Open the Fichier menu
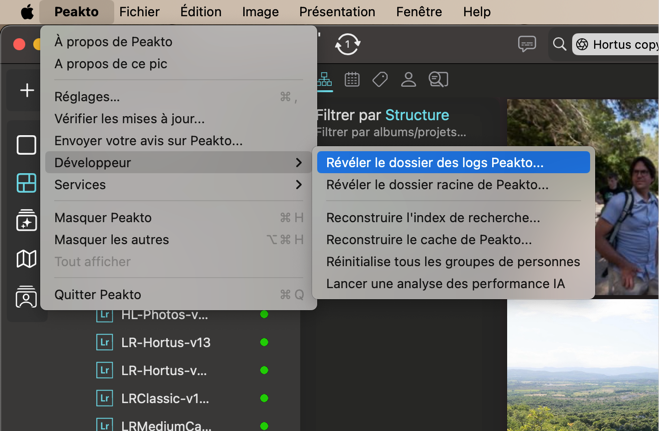659x431 pixels. click(x=139, y=12)
